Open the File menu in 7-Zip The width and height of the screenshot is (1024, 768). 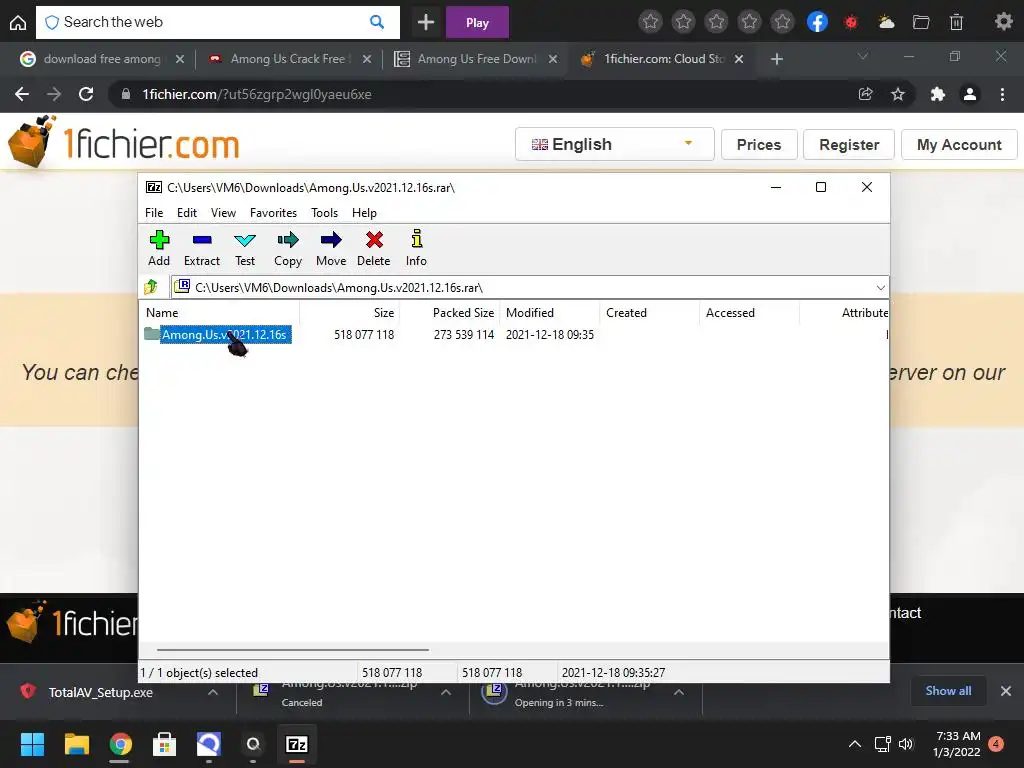click(154, 213)
